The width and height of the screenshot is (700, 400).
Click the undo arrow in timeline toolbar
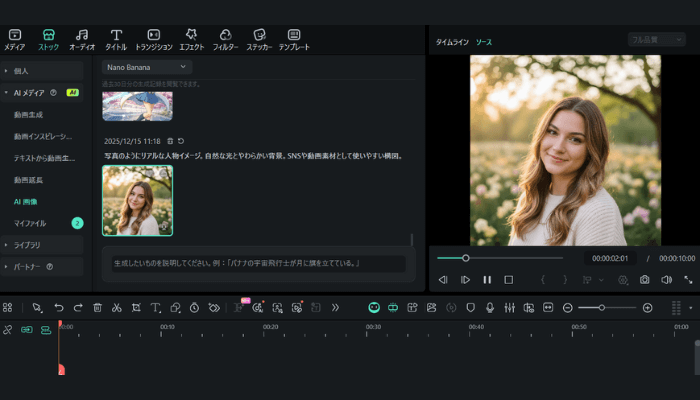click(x=59, y=308)
